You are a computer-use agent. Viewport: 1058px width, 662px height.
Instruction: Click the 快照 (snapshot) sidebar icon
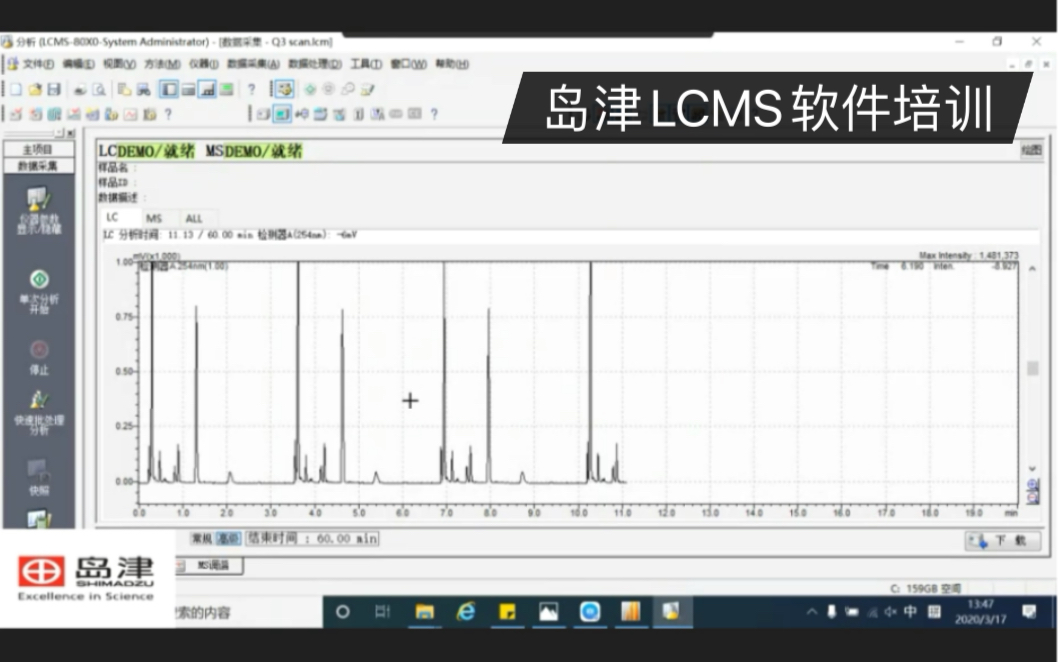38,466
